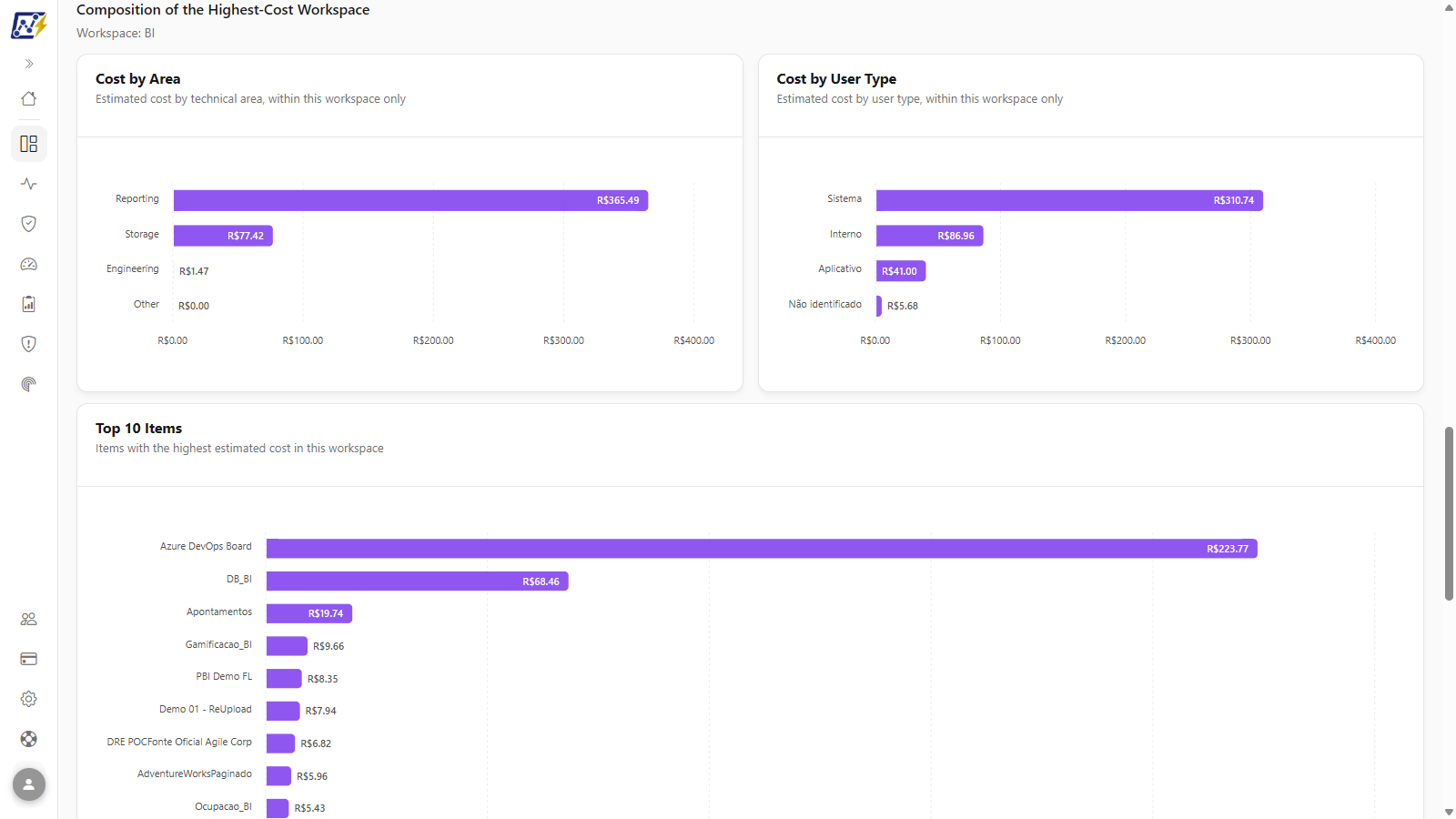The image size is (1456, 819).
Task: Click the 'Cost by User Type' heading
Action: (836, 79)
